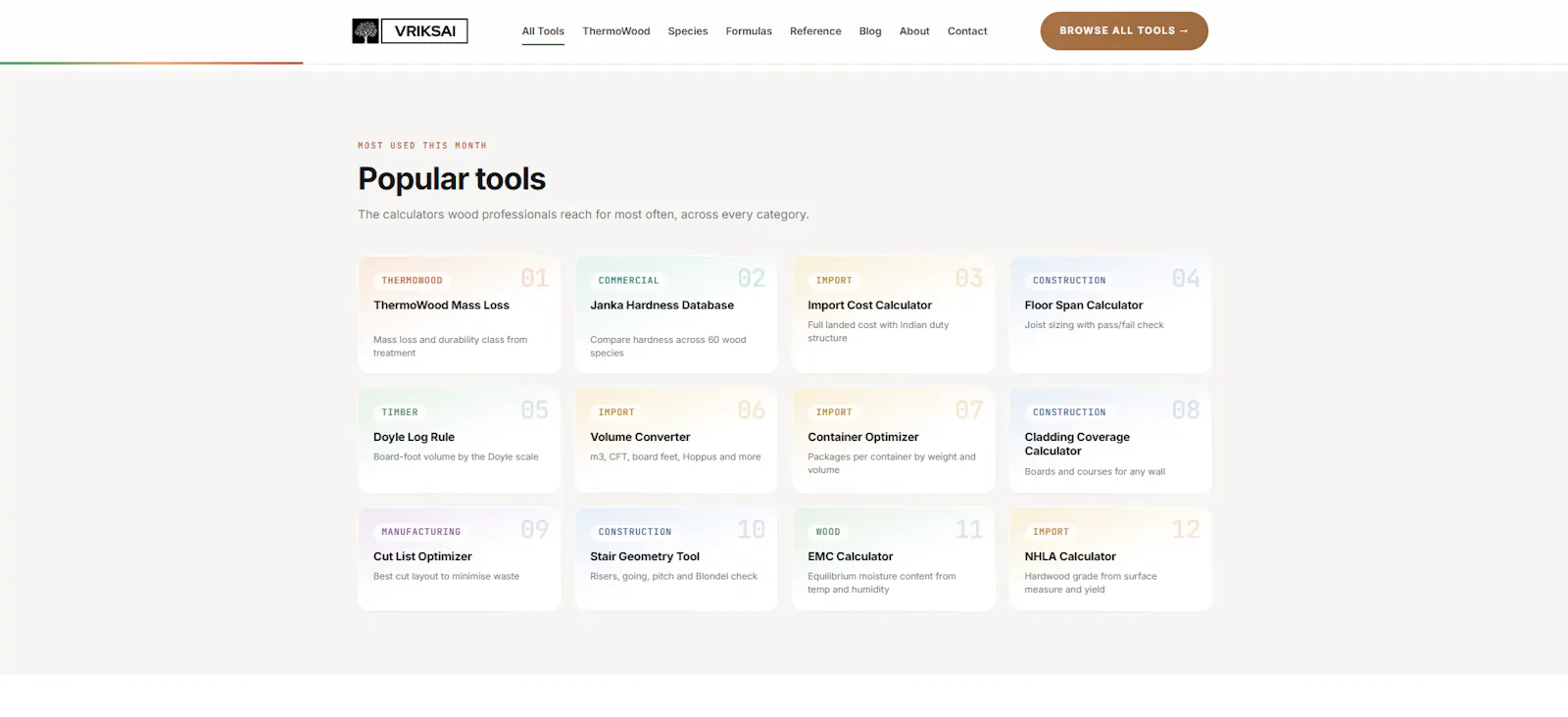Click 'Compare hardness across 60 wood species' text
Viewport: 1568px width, 717px height.
point(668,347)
